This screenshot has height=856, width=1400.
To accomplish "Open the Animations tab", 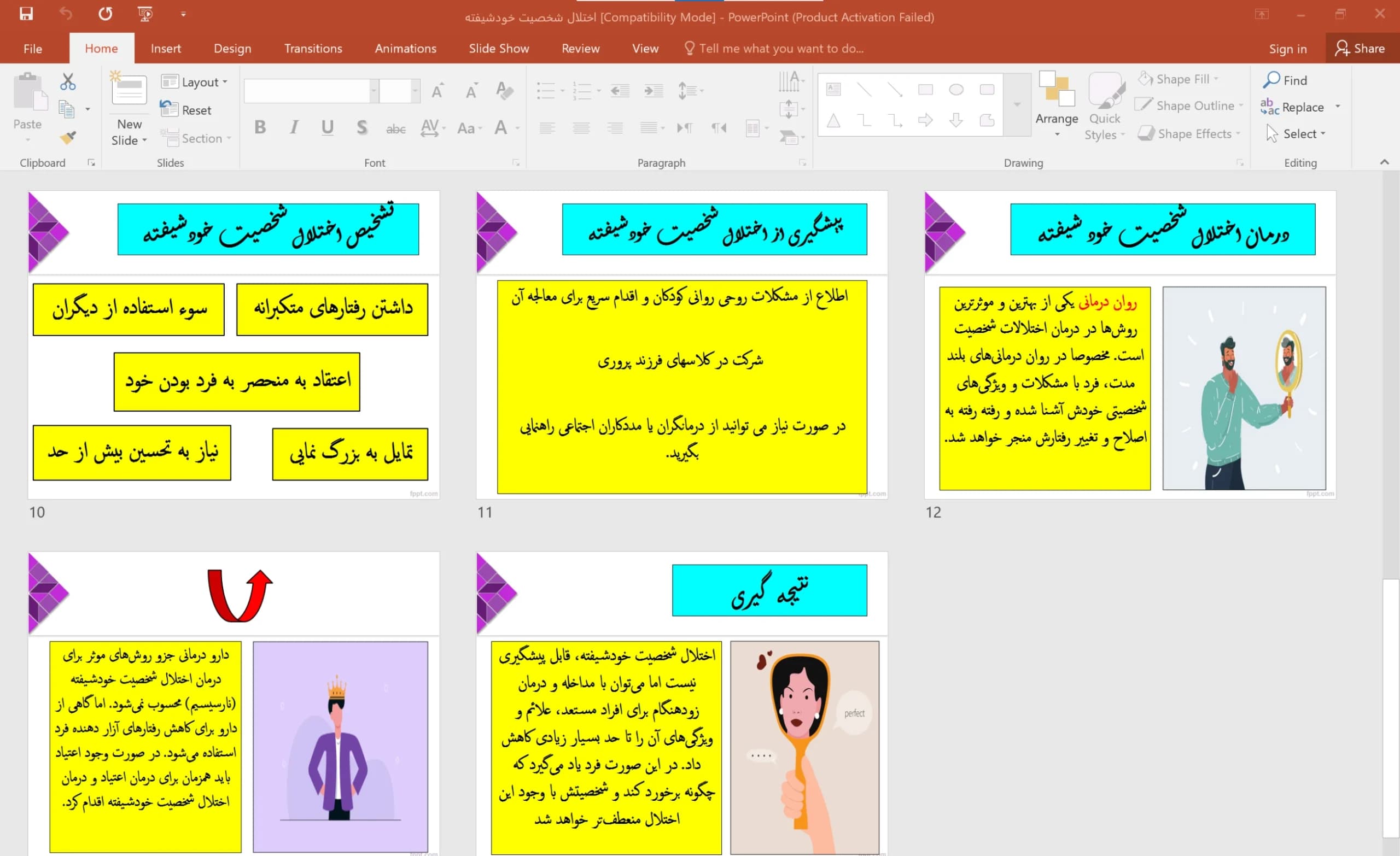I will [405, 49].
